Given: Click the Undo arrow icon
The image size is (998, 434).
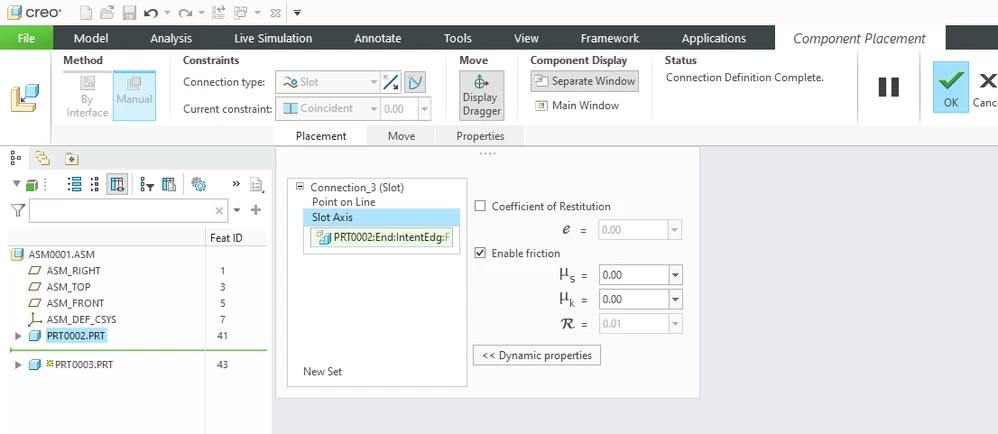Looking at the screenshot, I should [x=151, y=13].
